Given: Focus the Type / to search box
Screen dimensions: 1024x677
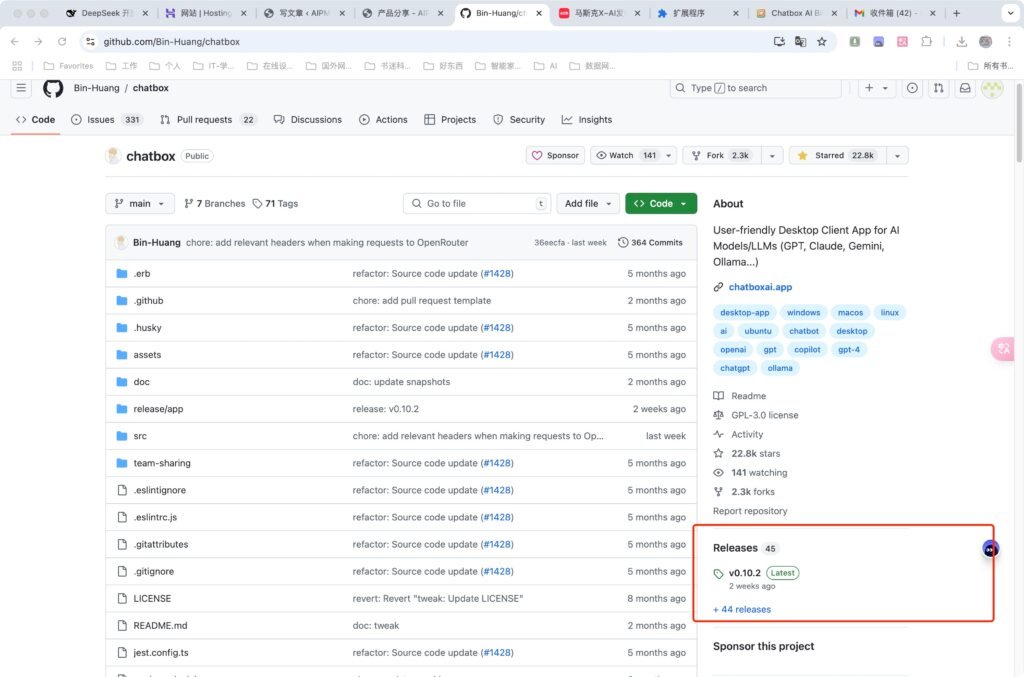Looking at the screenshot, I should pos(756,88).
